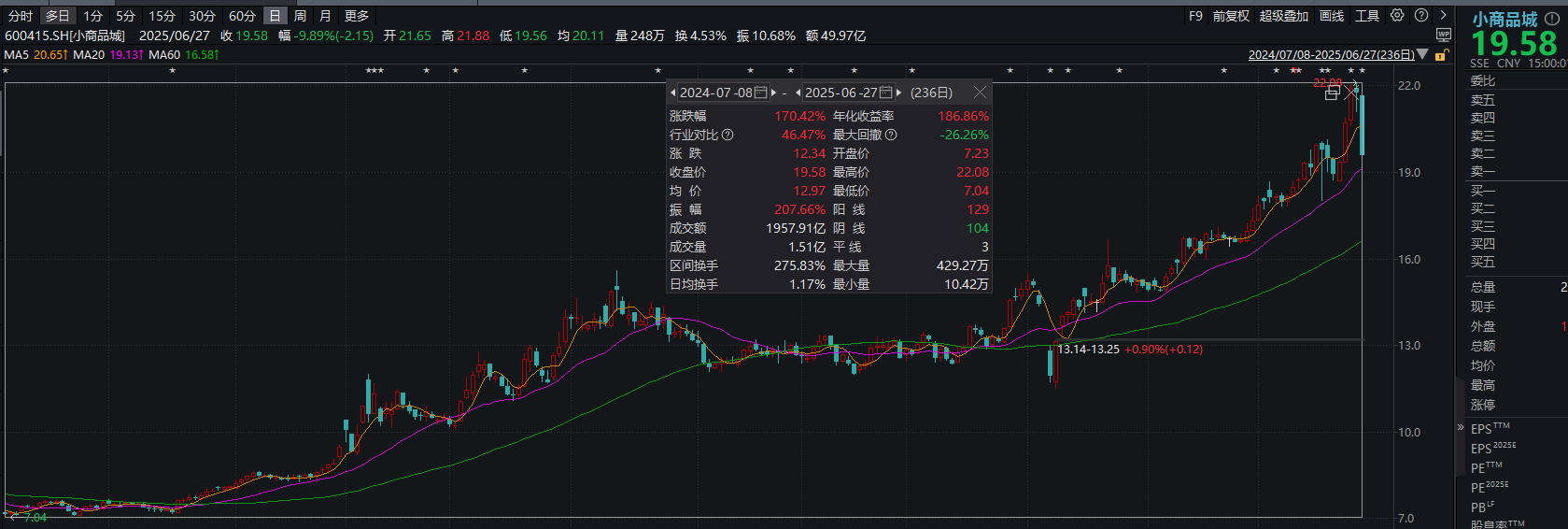The width and height of the screenshot is (1568, 529).
Task: Toggle the orange lock icon for date range
Action: (1441, 55)
